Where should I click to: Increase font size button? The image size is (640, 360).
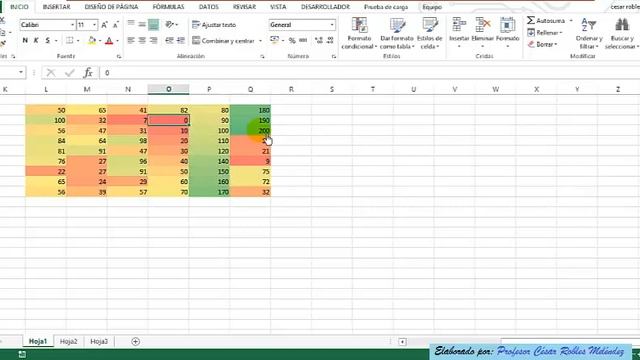tap(104, 25)
